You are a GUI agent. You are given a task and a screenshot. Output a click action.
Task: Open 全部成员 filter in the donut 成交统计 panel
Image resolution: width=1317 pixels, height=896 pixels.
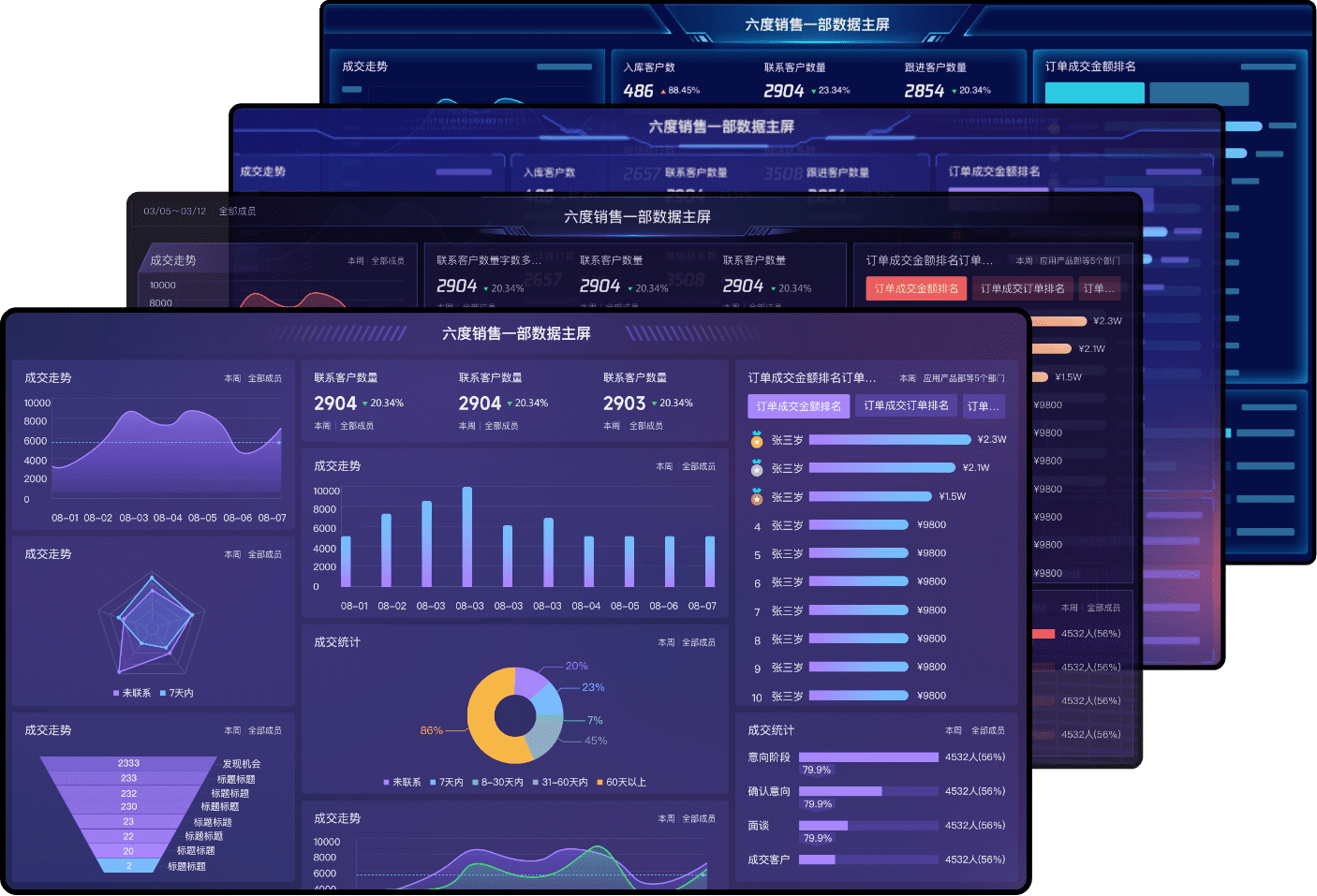pos(699,642)
